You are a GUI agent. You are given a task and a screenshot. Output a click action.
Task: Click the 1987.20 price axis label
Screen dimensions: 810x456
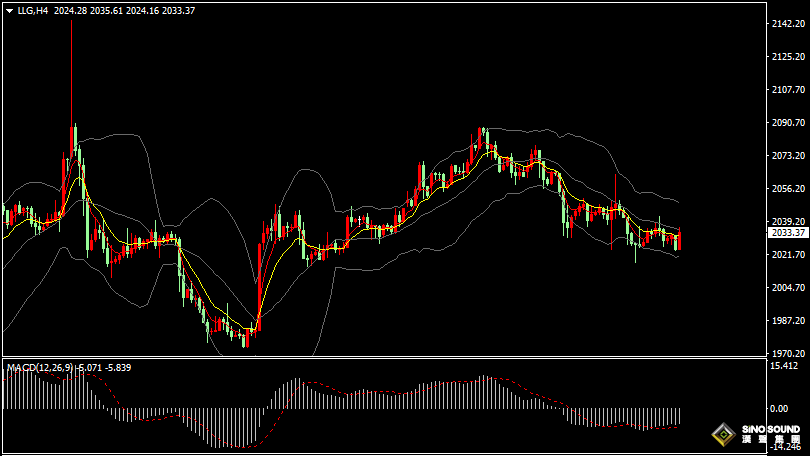click(788, 321)
